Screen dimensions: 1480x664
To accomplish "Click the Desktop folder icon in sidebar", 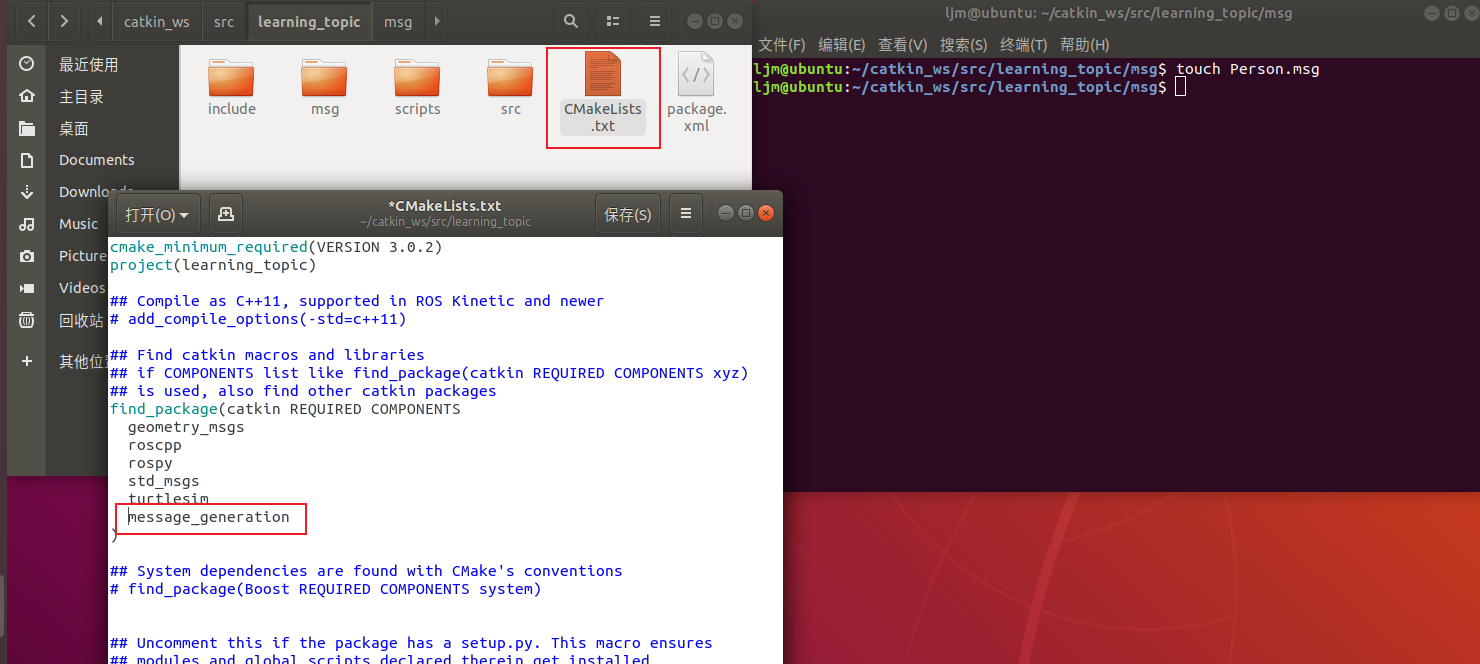I will (x=27, y=128).
